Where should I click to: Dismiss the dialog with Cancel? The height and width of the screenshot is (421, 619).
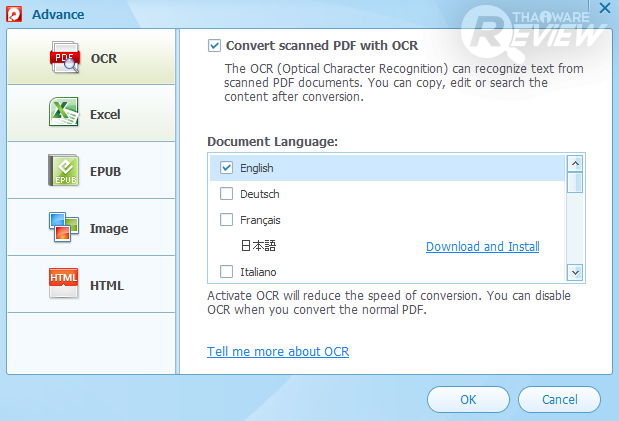559,399
